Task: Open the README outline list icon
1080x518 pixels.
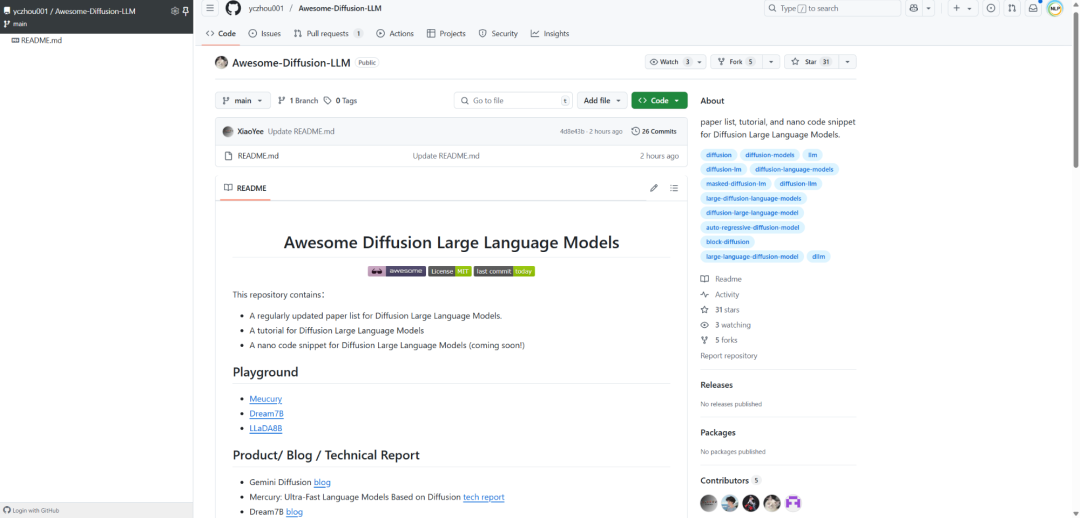Action: click(674, 188)
